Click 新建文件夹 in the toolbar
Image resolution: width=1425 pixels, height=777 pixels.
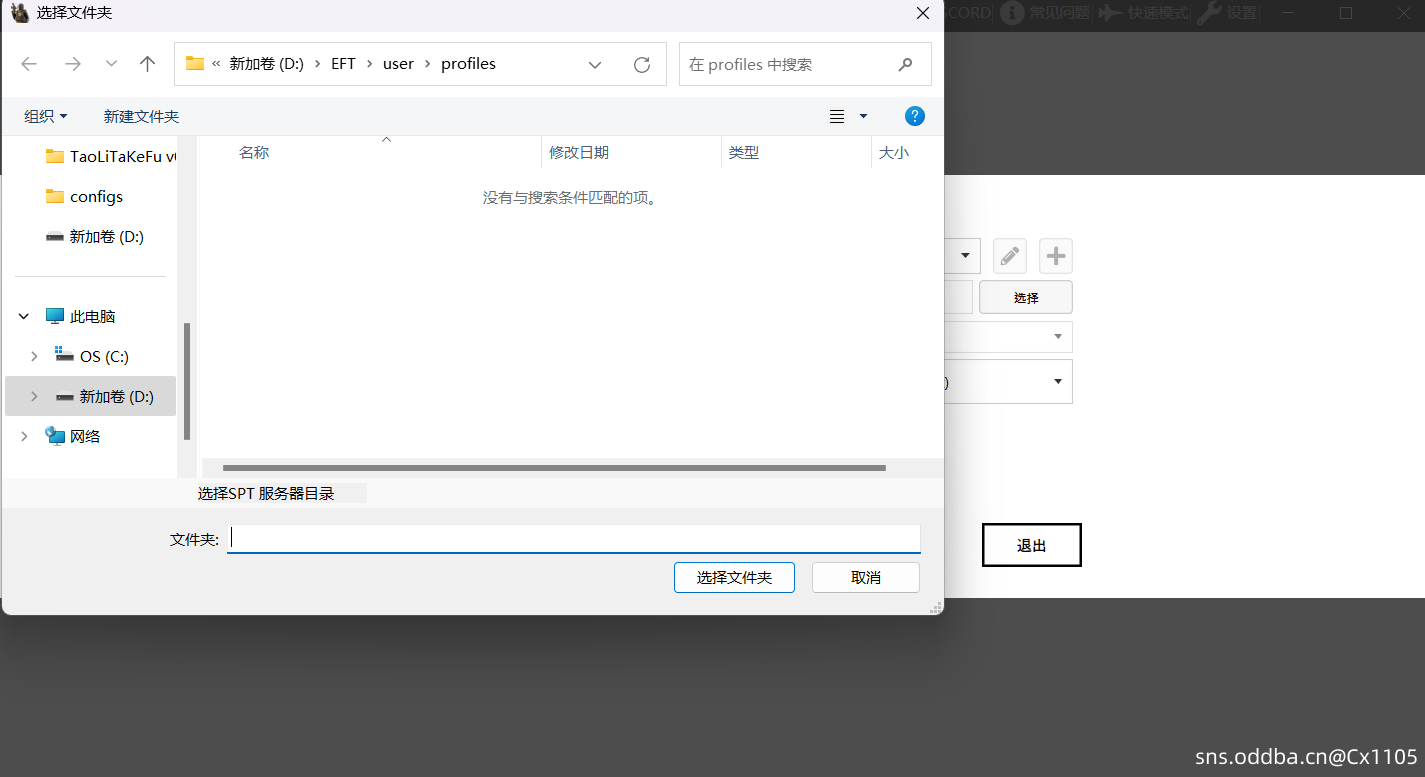[x=141, y=117]
